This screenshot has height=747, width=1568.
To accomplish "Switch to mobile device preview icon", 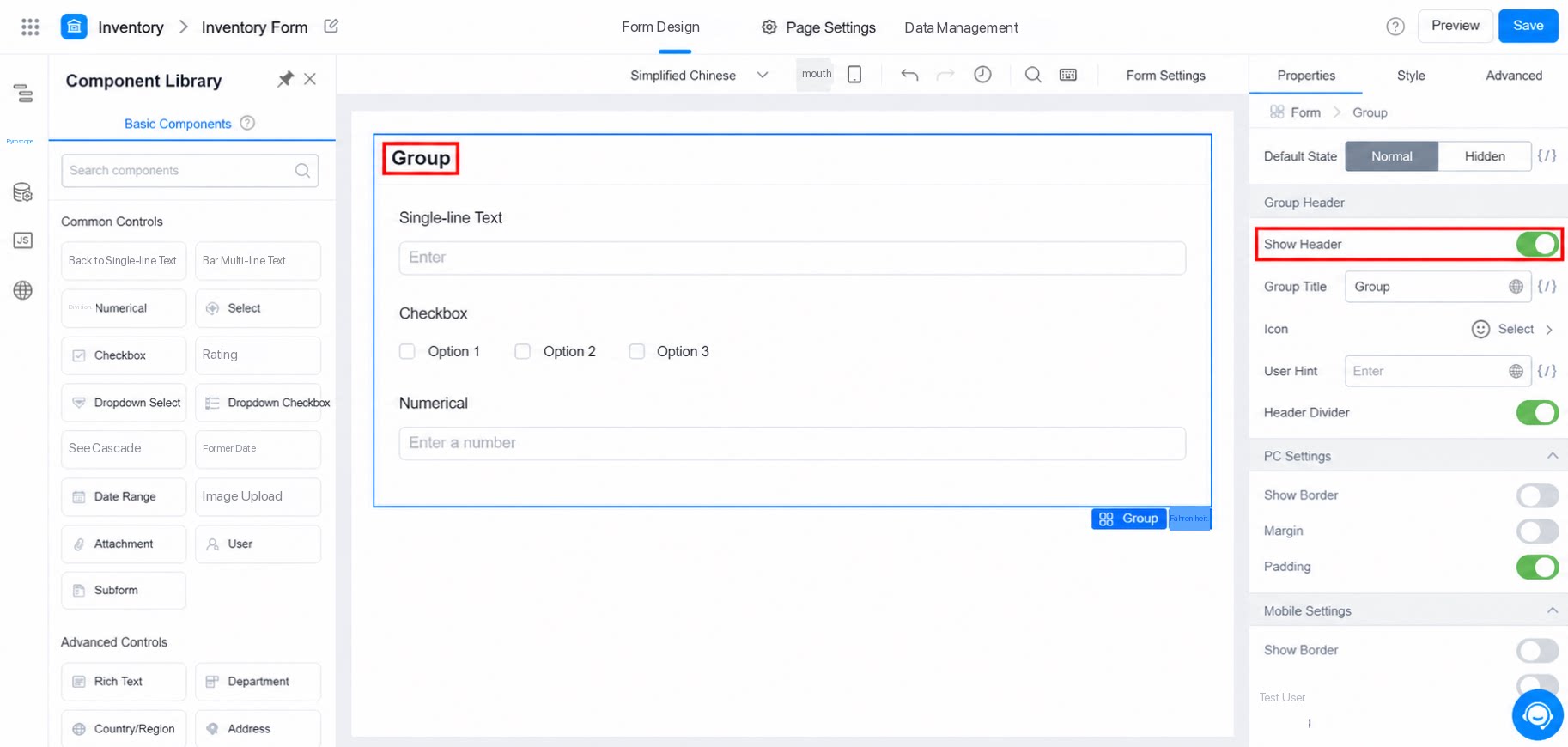I will (854, 75).
